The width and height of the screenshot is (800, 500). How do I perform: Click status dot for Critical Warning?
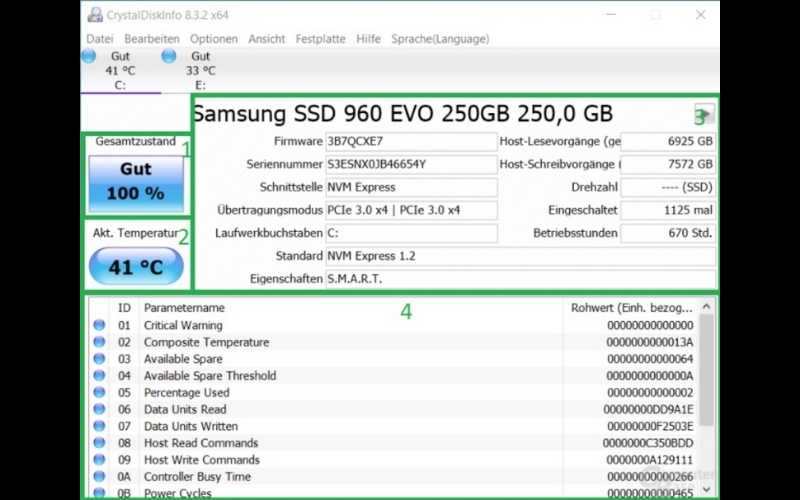[x=99, y=325]
